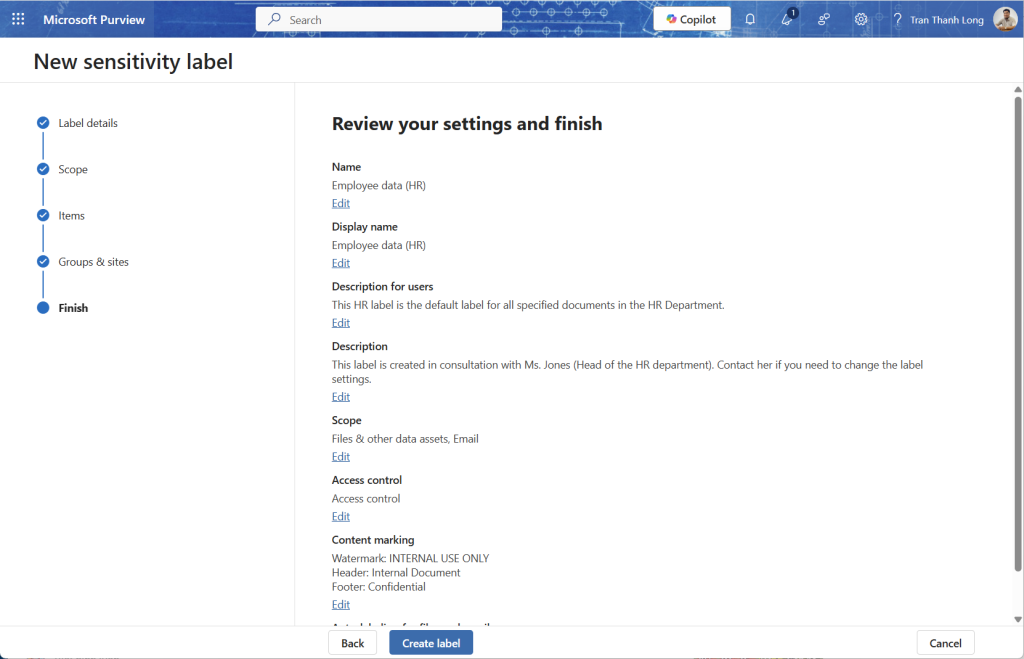Click the Create label button
Image resolution: width=1024 pixels, height=659 pixels.
(x=431, y=643)
